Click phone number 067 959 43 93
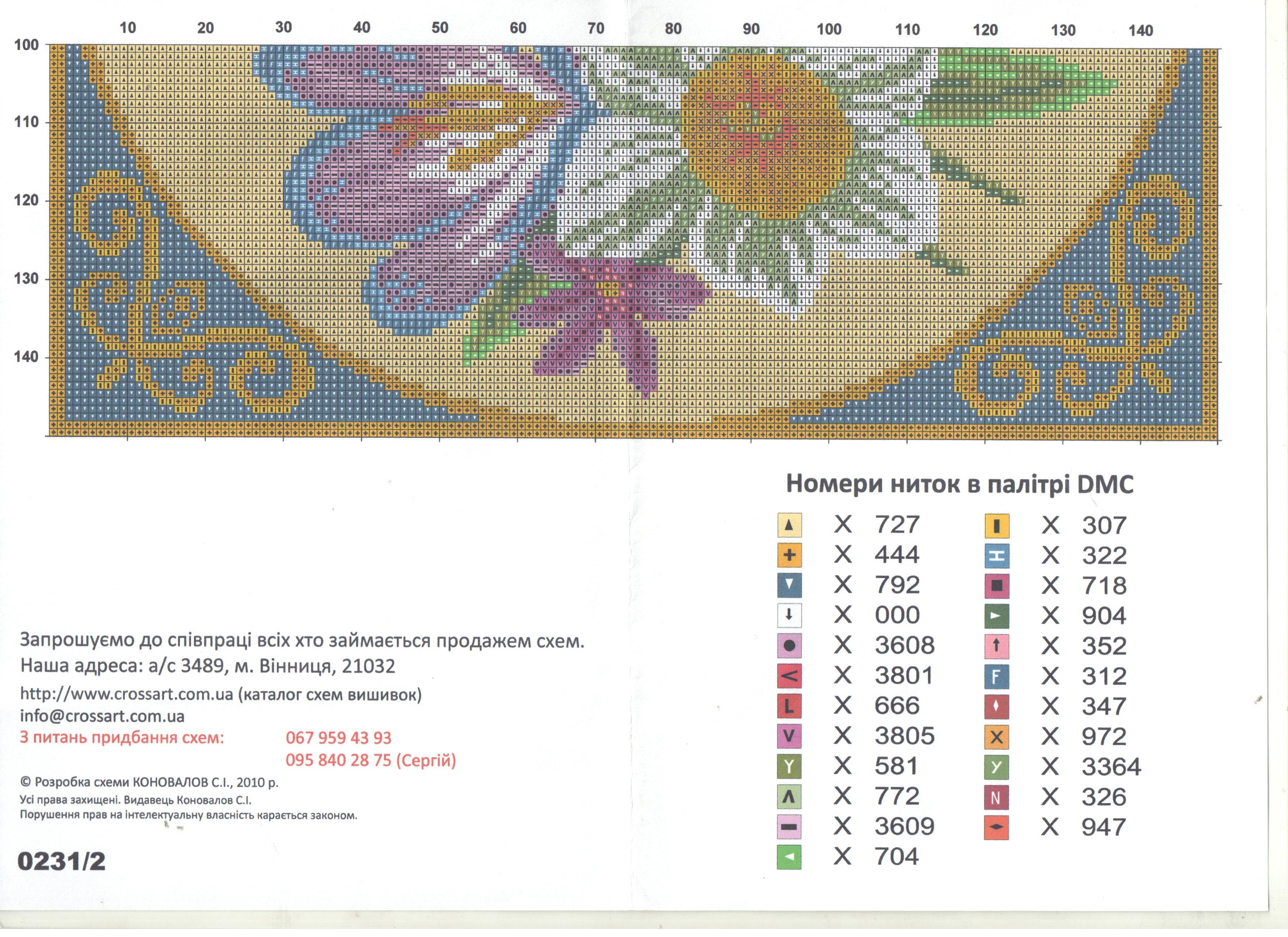The image size is (1288, 937). click(338, 738)
